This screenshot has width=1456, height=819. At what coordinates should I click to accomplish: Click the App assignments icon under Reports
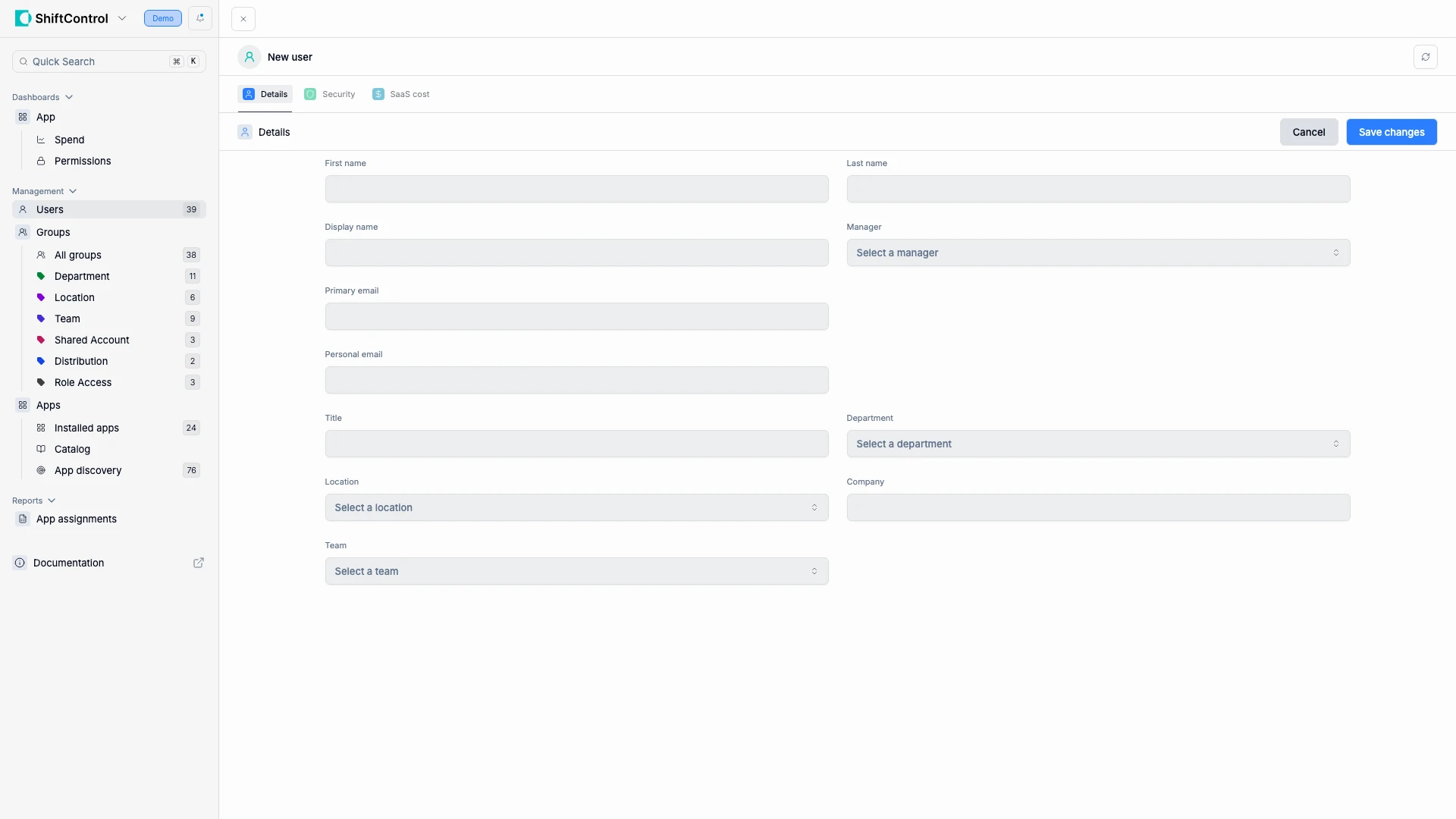pos(21,519)
